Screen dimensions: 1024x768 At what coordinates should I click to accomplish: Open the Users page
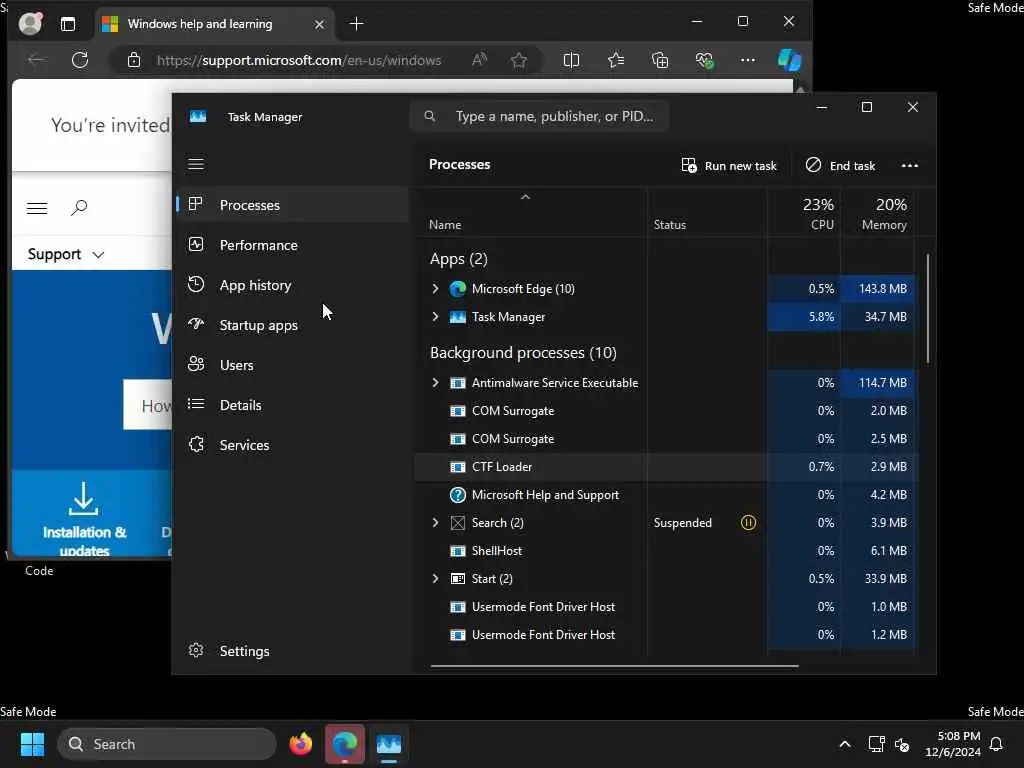[293, 364]
